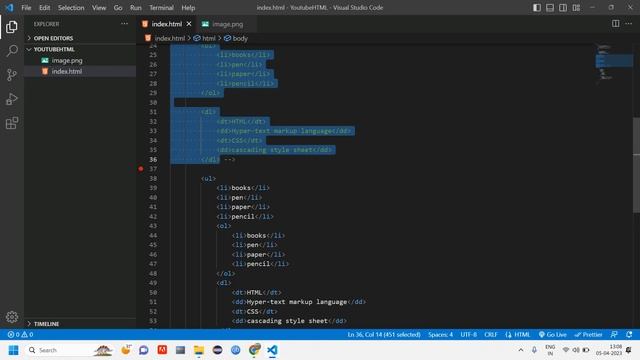The height and width of the screenshot is (360, 640).
Task: Open the Explorer view in activity bar
Action: 12,27
